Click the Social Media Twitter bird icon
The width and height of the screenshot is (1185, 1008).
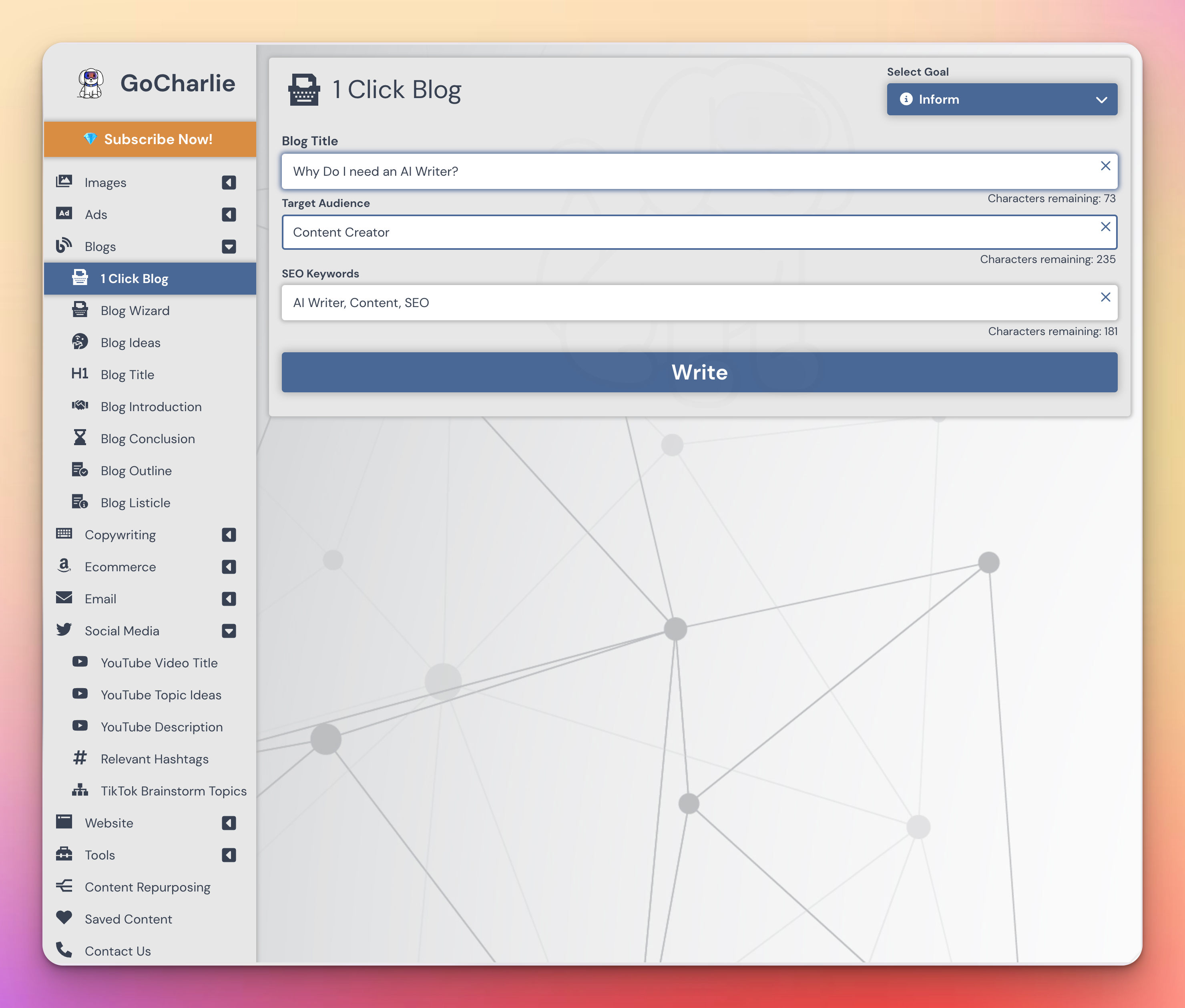point(64,630)
